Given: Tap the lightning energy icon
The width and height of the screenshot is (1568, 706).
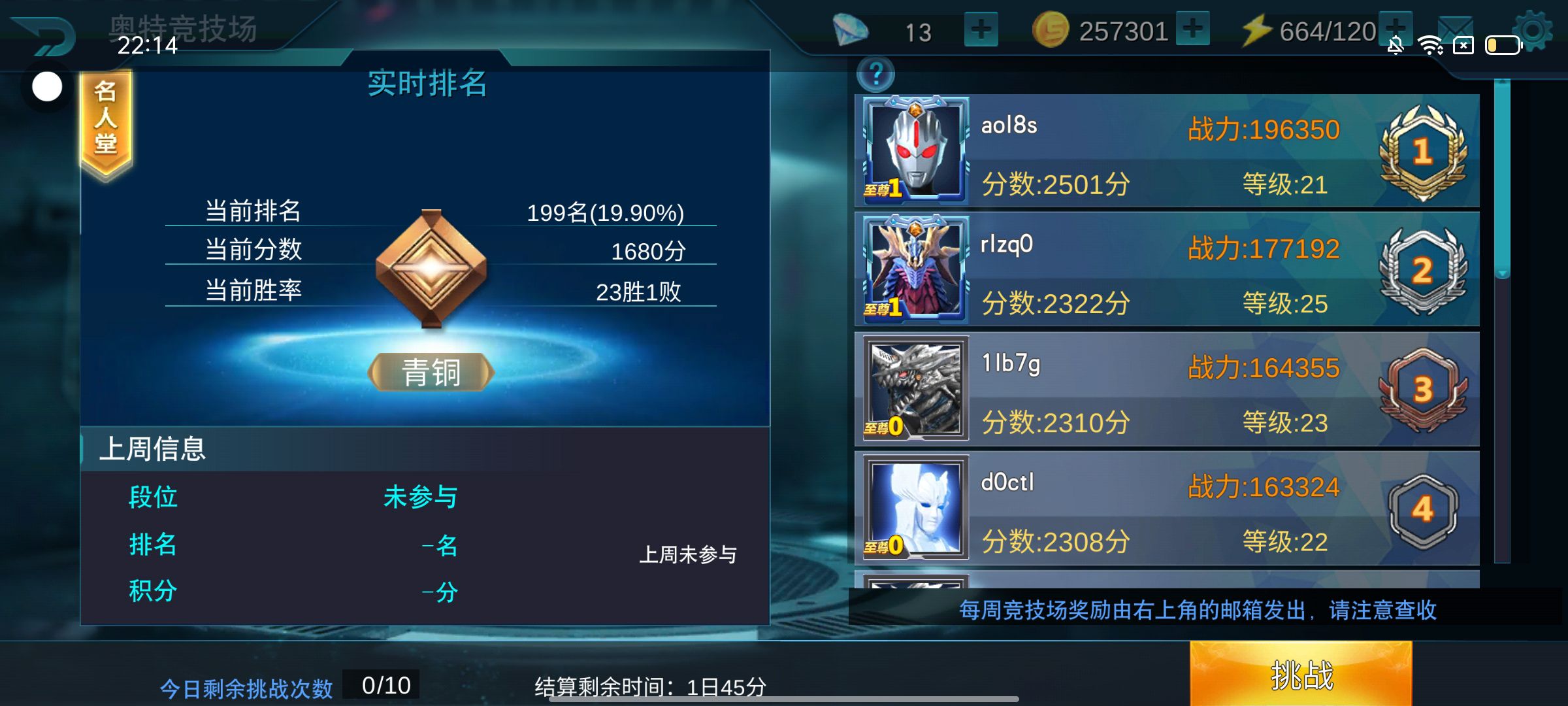Looking at the screenshot, I should [1256, 31].
